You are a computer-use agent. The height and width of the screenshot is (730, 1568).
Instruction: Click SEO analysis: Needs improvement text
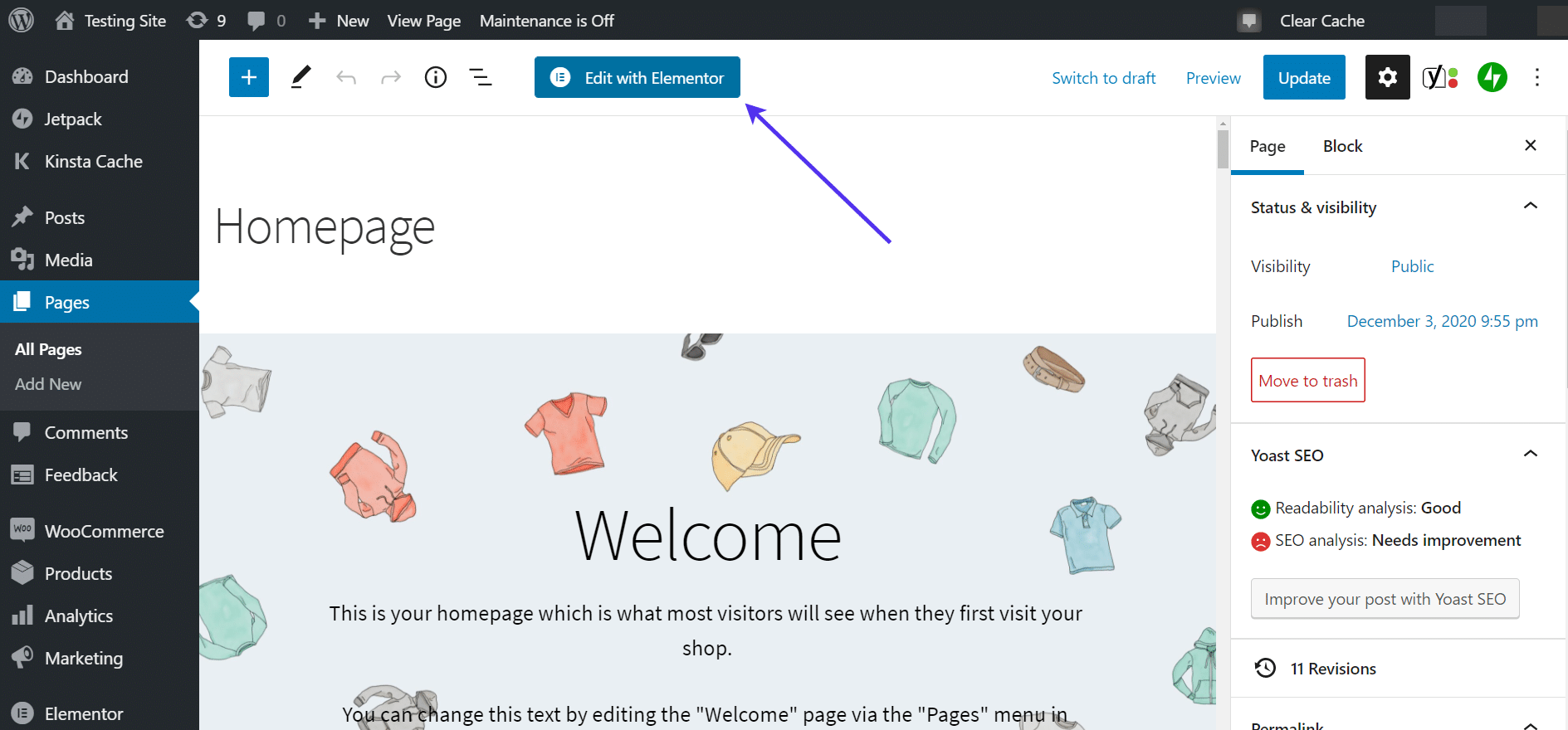(x=1398, y=540)
